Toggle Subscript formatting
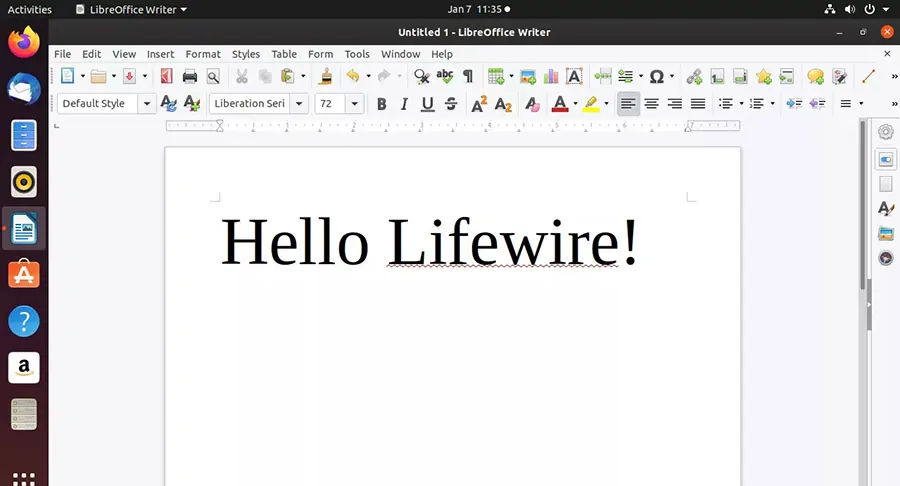Screen dimensions: 900x486 tap(503, 104)
